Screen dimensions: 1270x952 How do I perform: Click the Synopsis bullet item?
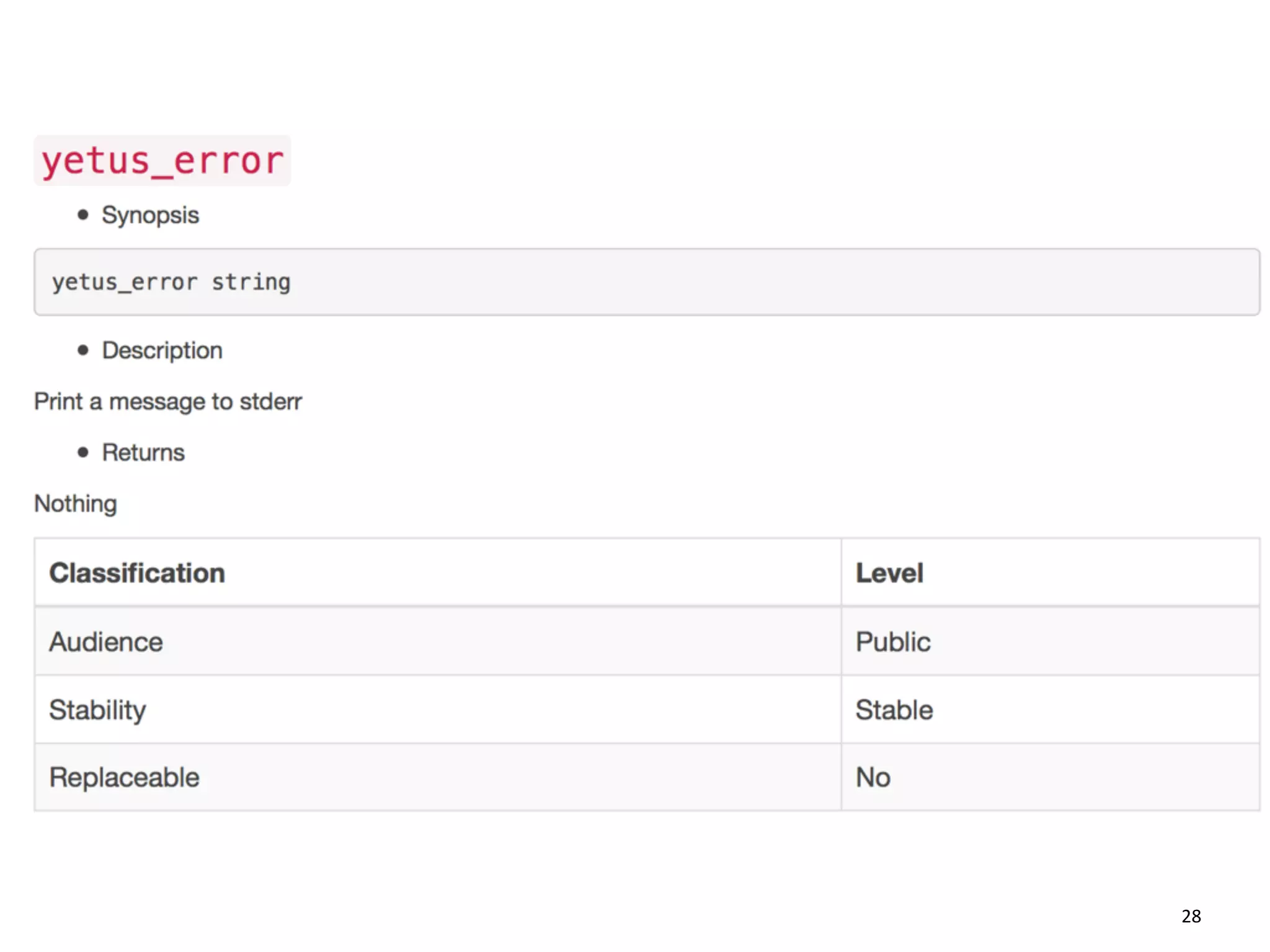coord(150,215)
